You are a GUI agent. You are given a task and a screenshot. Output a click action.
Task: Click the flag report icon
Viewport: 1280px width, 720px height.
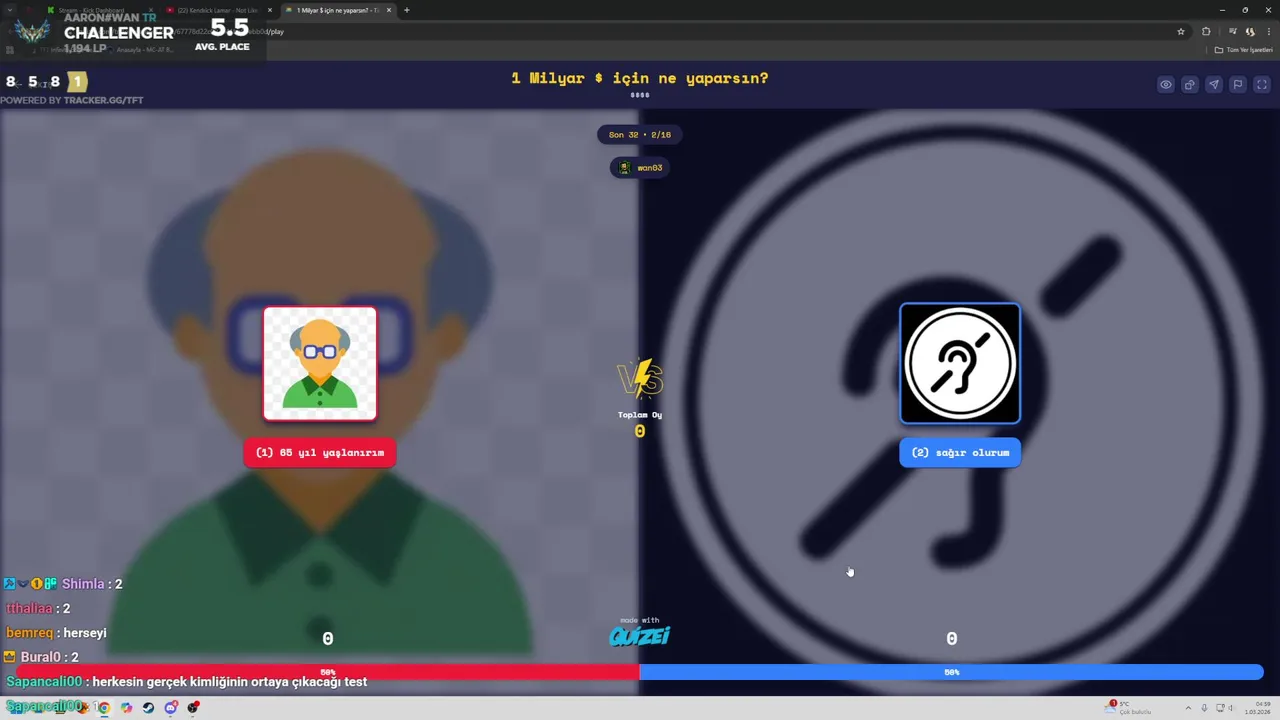(1238, 85)
